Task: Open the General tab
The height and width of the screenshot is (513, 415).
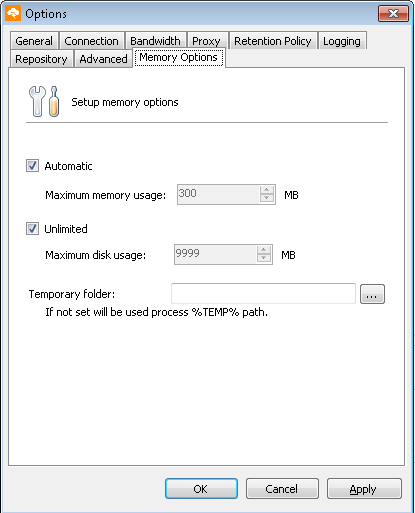Action: 34,41
